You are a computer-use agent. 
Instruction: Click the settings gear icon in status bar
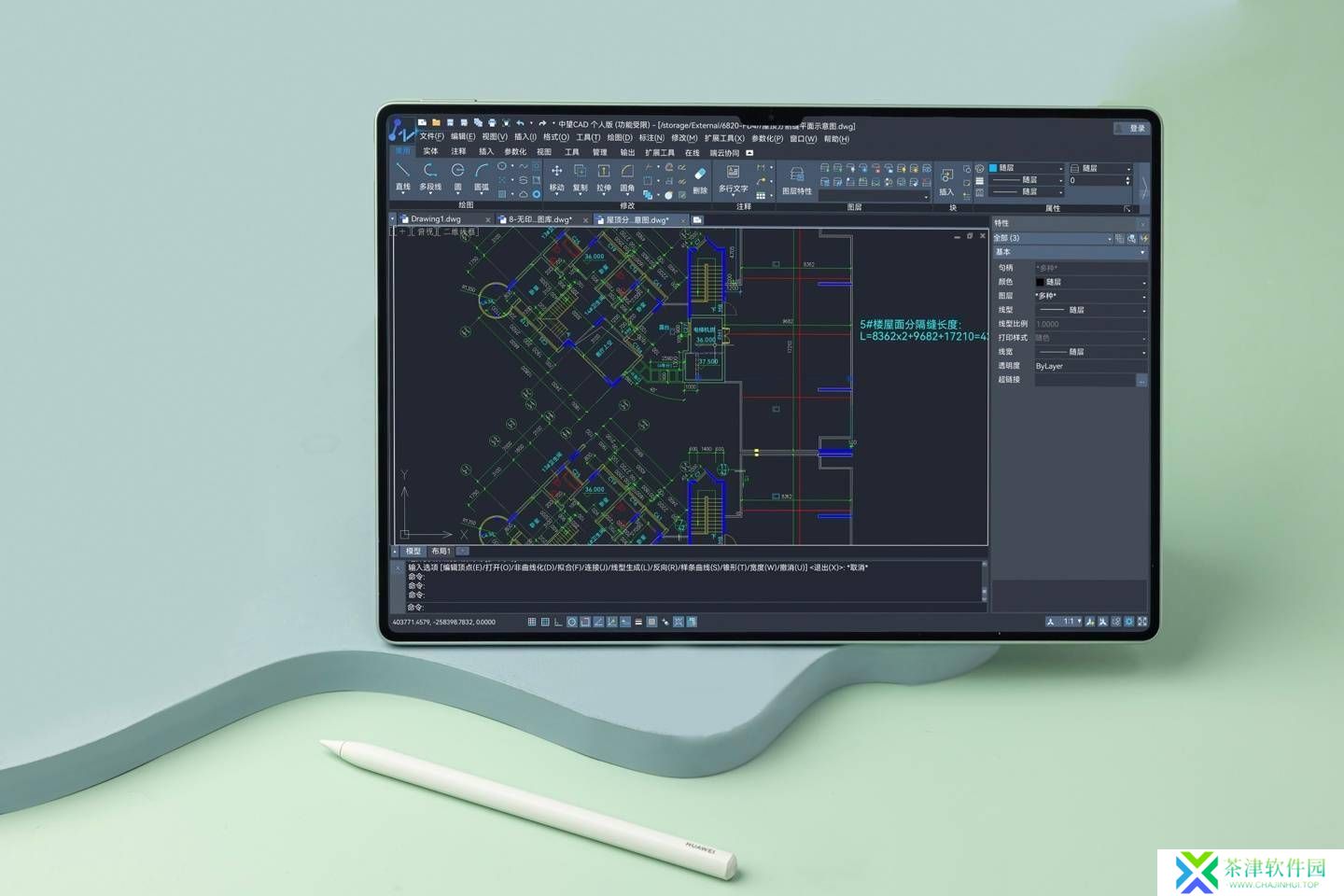tap(1128, 622)
